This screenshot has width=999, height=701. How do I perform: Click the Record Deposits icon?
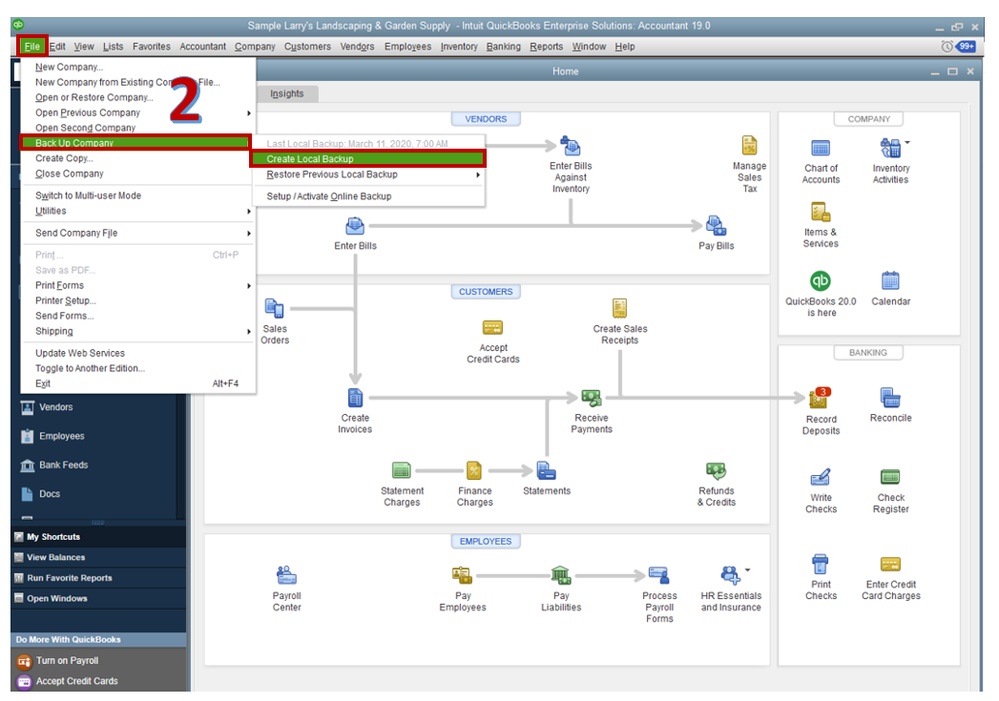coord(819,398)
